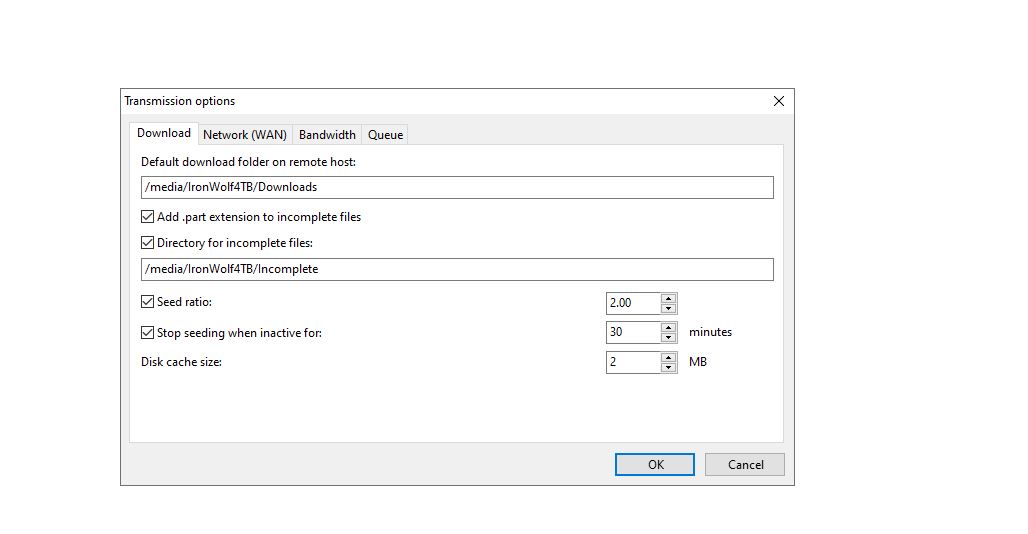This screenshot has height=534, width=1028.
Task: Click the seed ratio 2.00 value field
Action: (x=633, y=303)
